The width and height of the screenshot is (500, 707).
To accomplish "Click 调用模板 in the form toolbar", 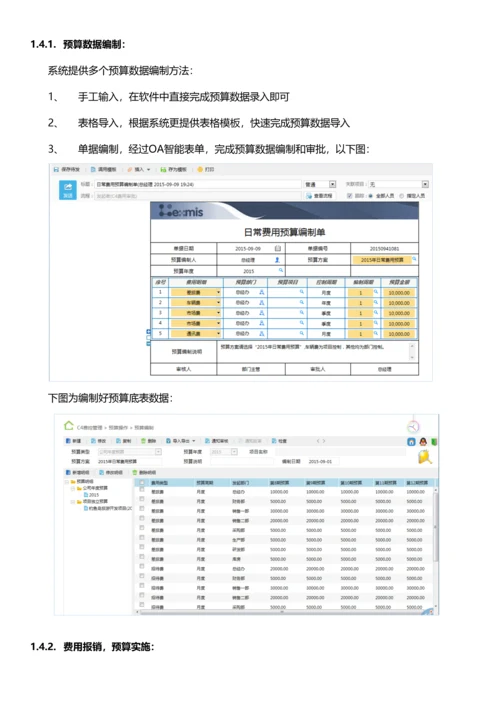I will 103,170.
